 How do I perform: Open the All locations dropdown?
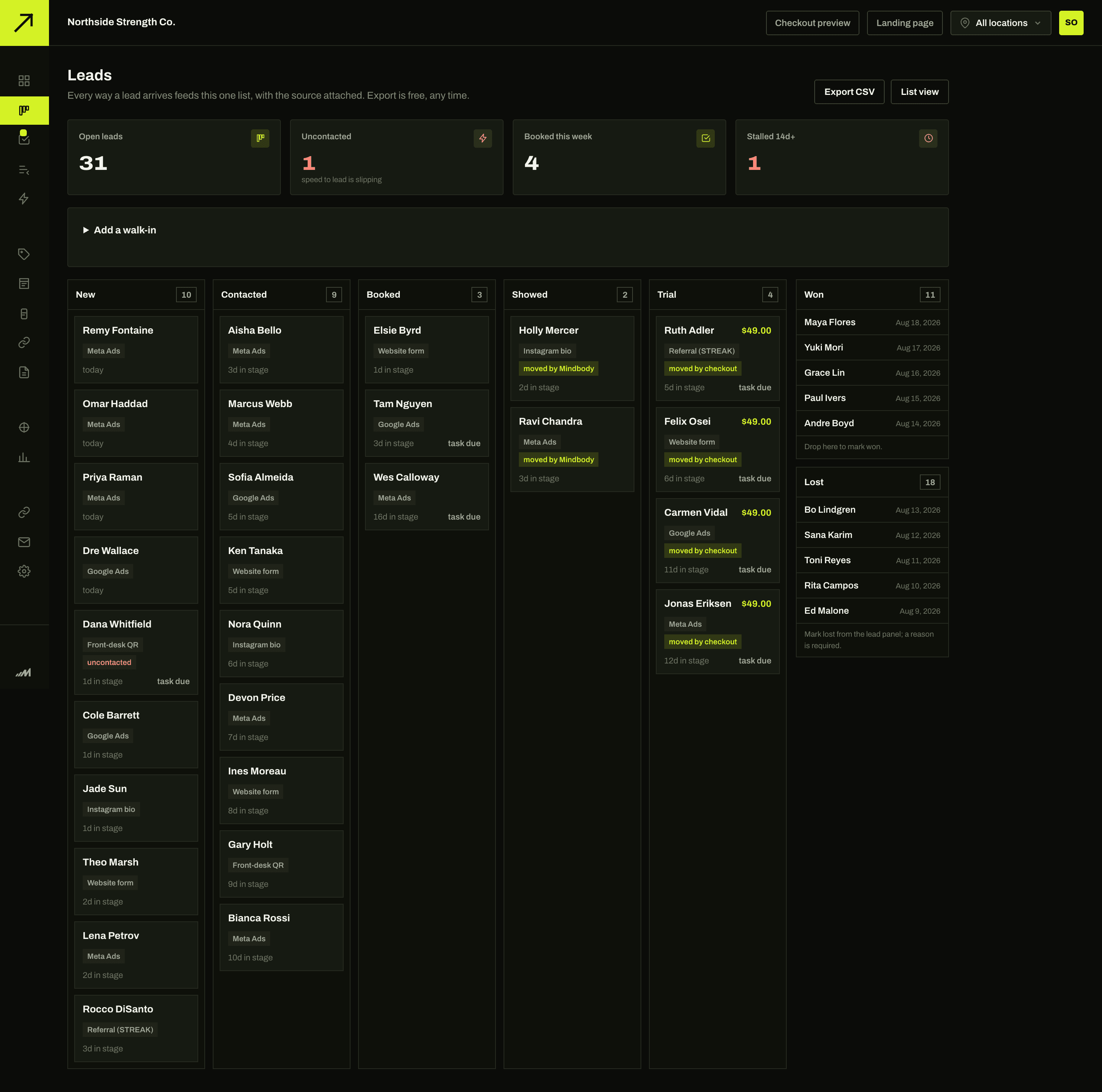[x=1001, y=23]
